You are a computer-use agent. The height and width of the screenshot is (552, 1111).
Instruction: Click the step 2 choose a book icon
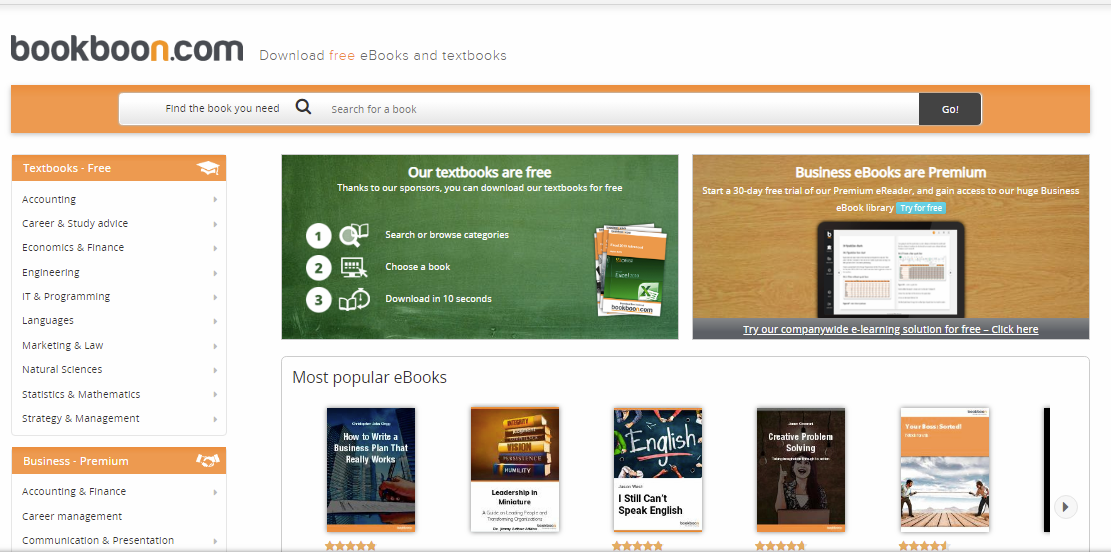pyautogui.click(x=354, y=267)
